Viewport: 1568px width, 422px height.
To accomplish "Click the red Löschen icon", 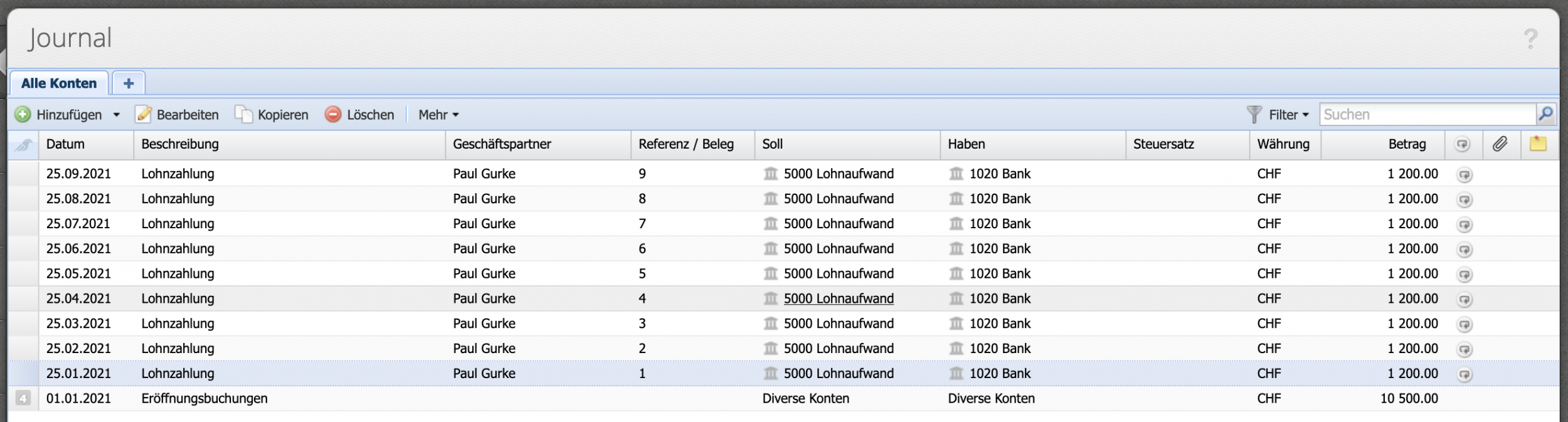I will [x=333, y=115].
